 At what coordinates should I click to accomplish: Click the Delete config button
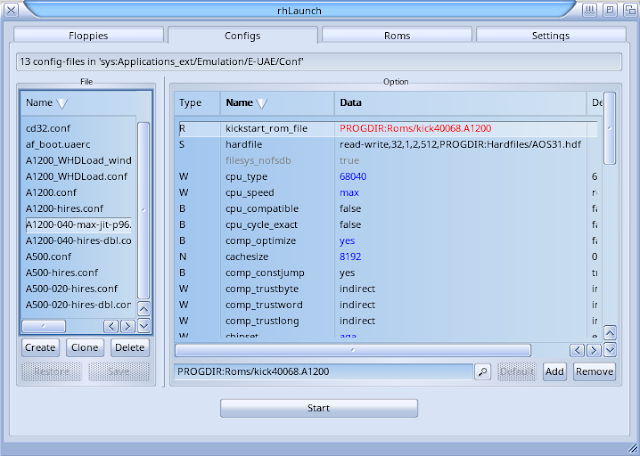point(130,347)
